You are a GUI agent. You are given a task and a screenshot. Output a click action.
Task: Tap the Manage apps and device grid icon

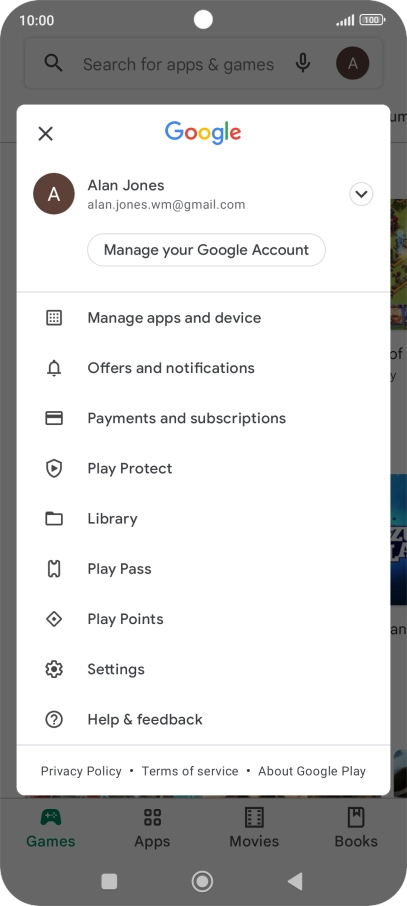coord(54,317)
